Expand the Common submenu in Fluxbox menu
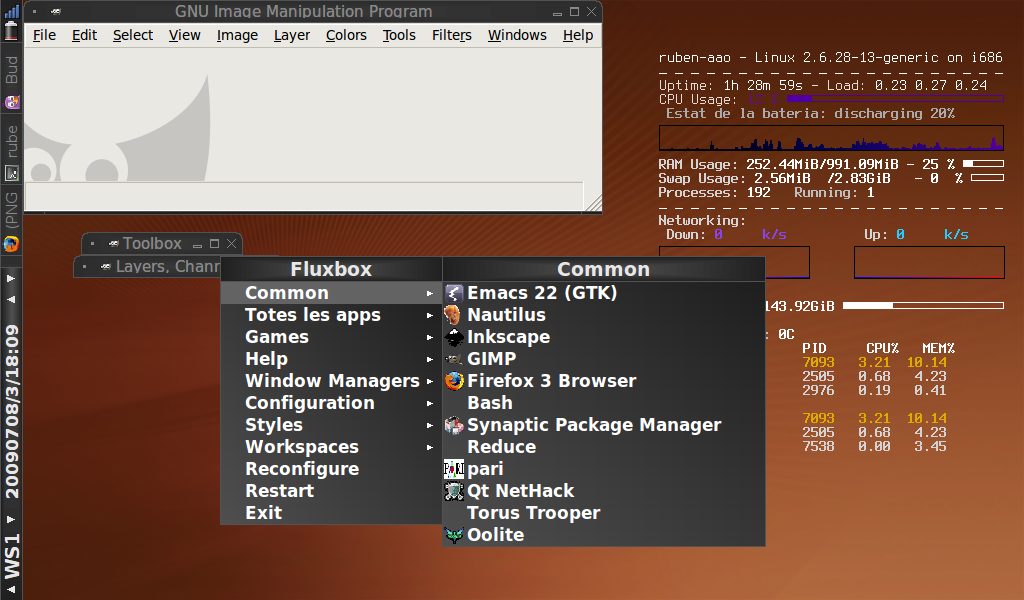 pos(332,292)
